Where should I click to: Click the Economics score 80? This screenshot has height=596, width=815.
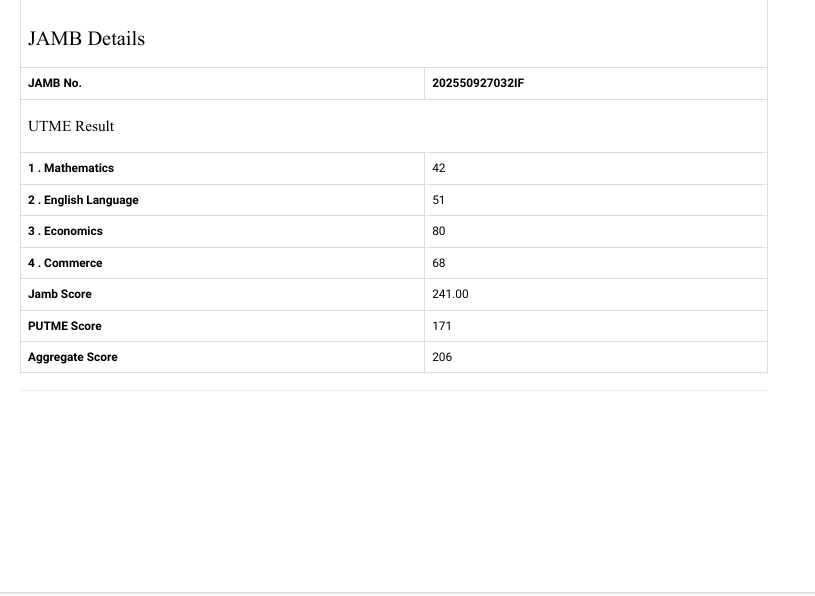[x=439, y=231]
